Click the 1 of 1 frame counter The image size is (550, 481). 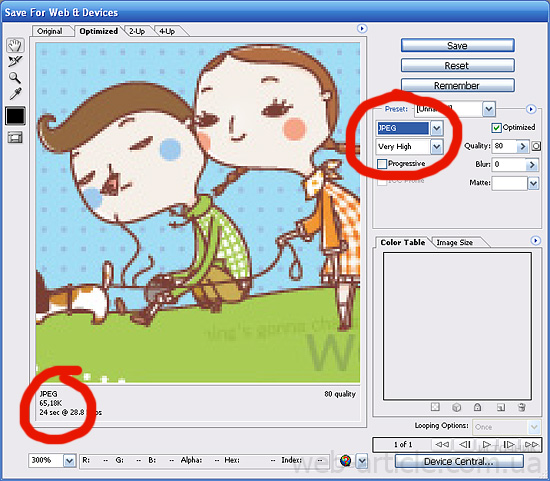[x=403, y=445]
